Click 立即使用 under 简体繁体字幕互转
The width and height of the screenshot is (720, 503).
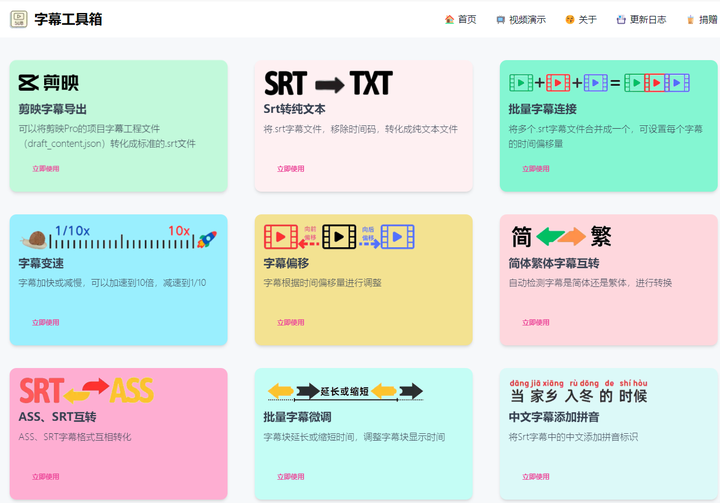coord(536,322)
